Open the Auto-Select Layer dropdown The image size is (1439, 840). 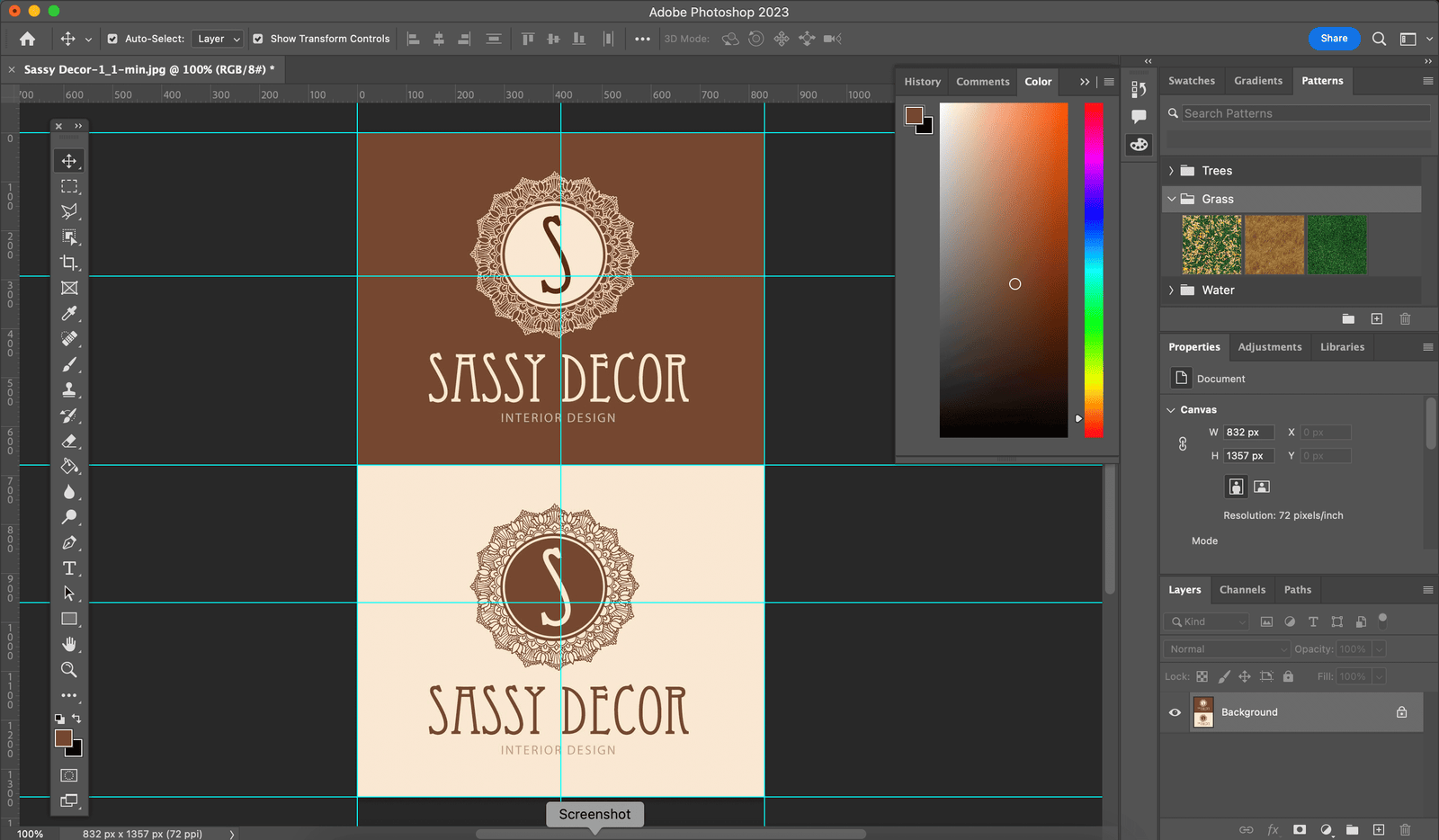pyautogui.click(x=219, y=39)
